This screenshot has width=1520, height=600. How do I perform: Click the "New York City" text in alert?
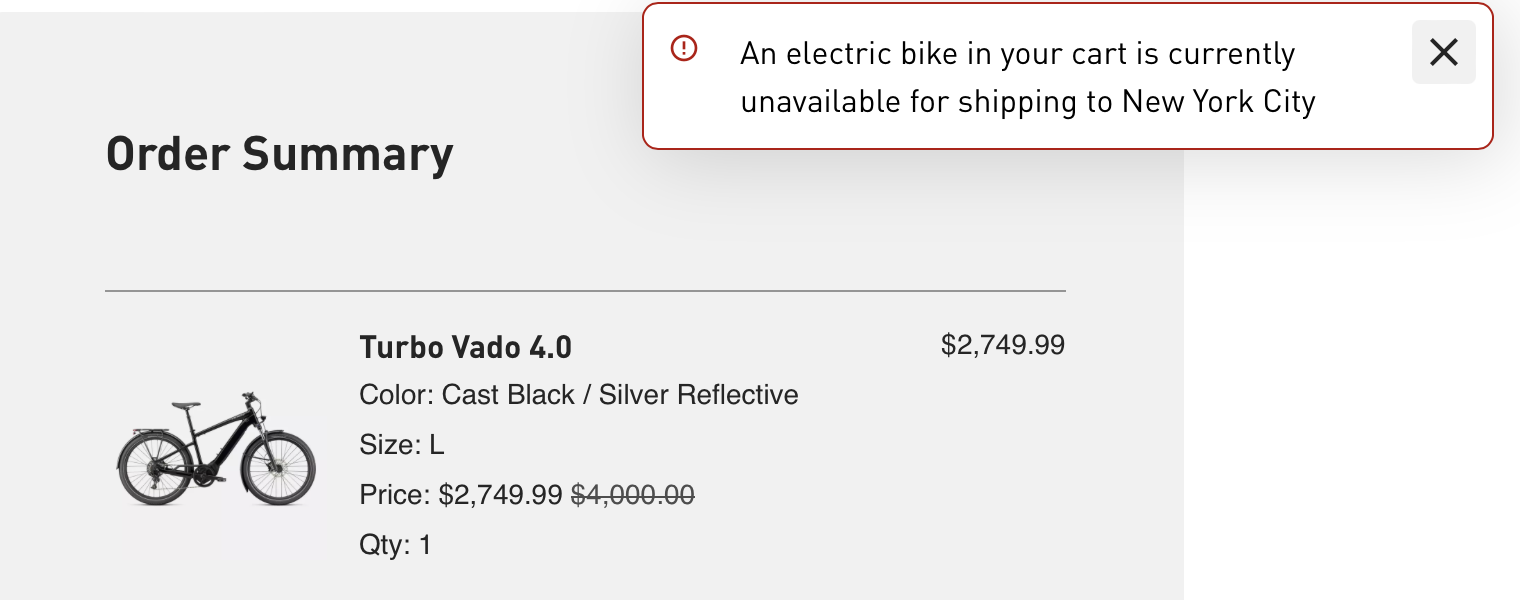tap(1218, 102)
